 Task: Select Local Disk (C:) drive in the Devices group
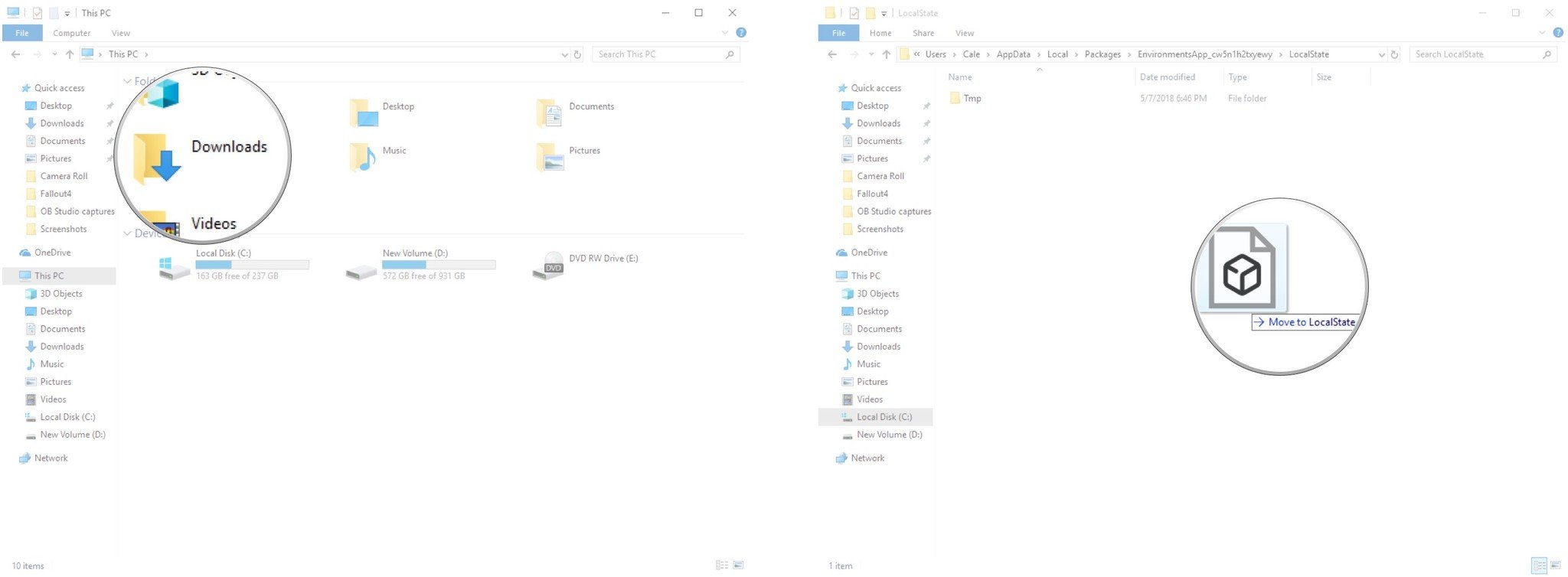234,265
